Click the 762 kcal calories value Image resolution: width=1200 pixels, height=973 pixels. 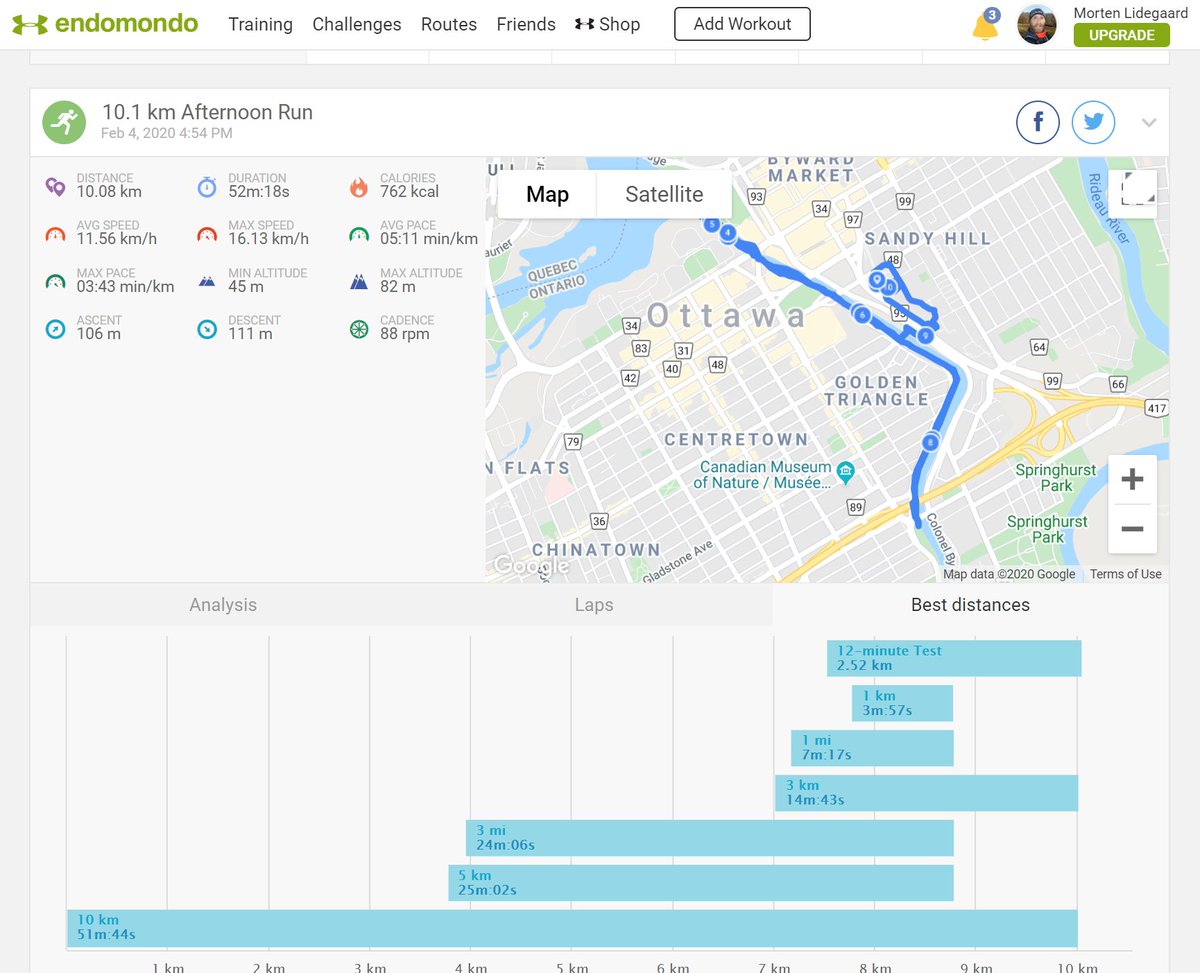pos(409,192)
